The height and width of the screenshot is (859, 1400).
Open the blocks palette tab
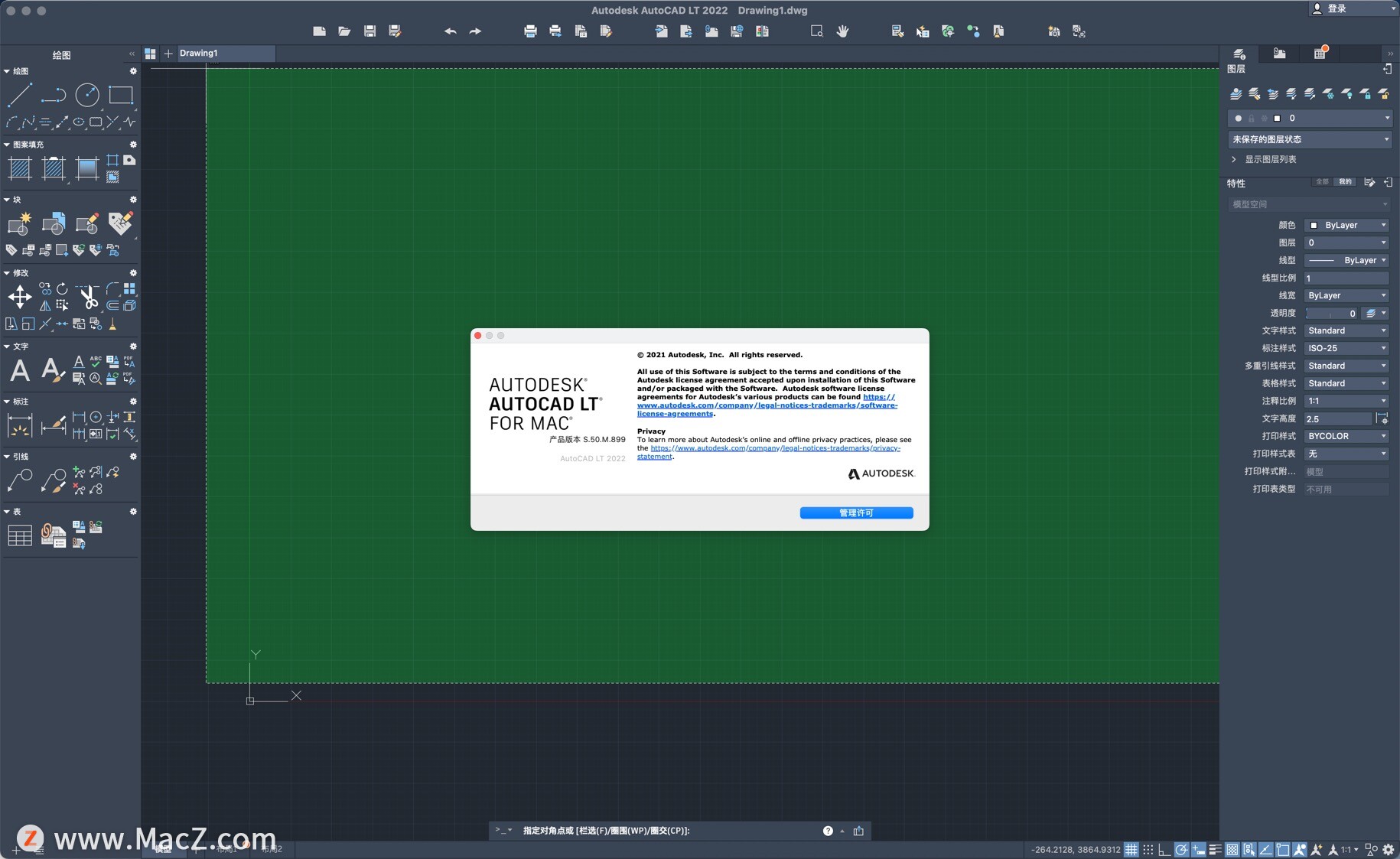[1279, 54]
